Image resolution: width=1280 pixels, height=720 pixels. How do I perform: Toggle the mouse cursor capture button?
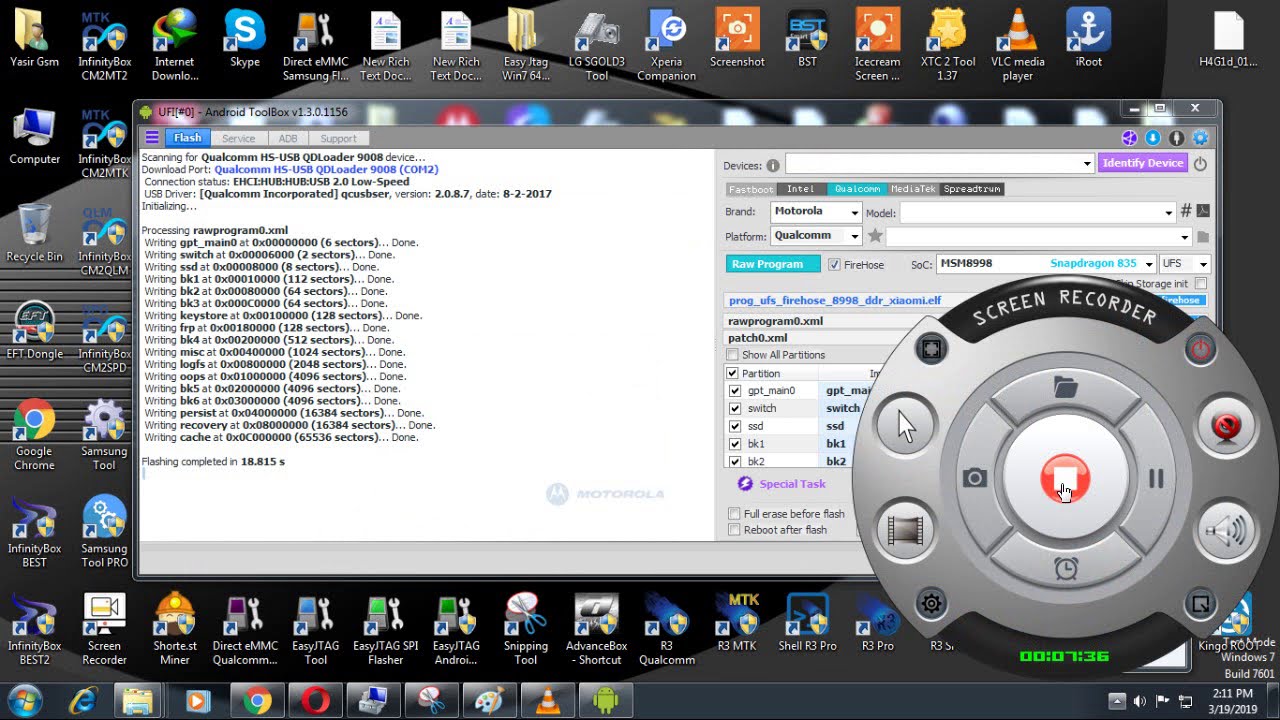[x=905, y=426]
